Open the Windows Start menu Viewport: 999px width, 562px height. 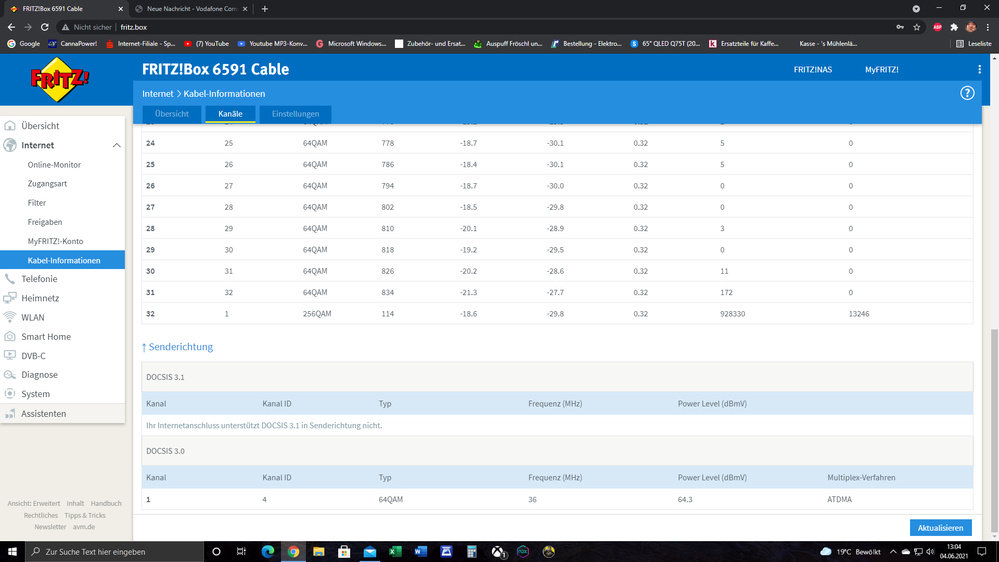pyautogui.click(x=12, y=552)
